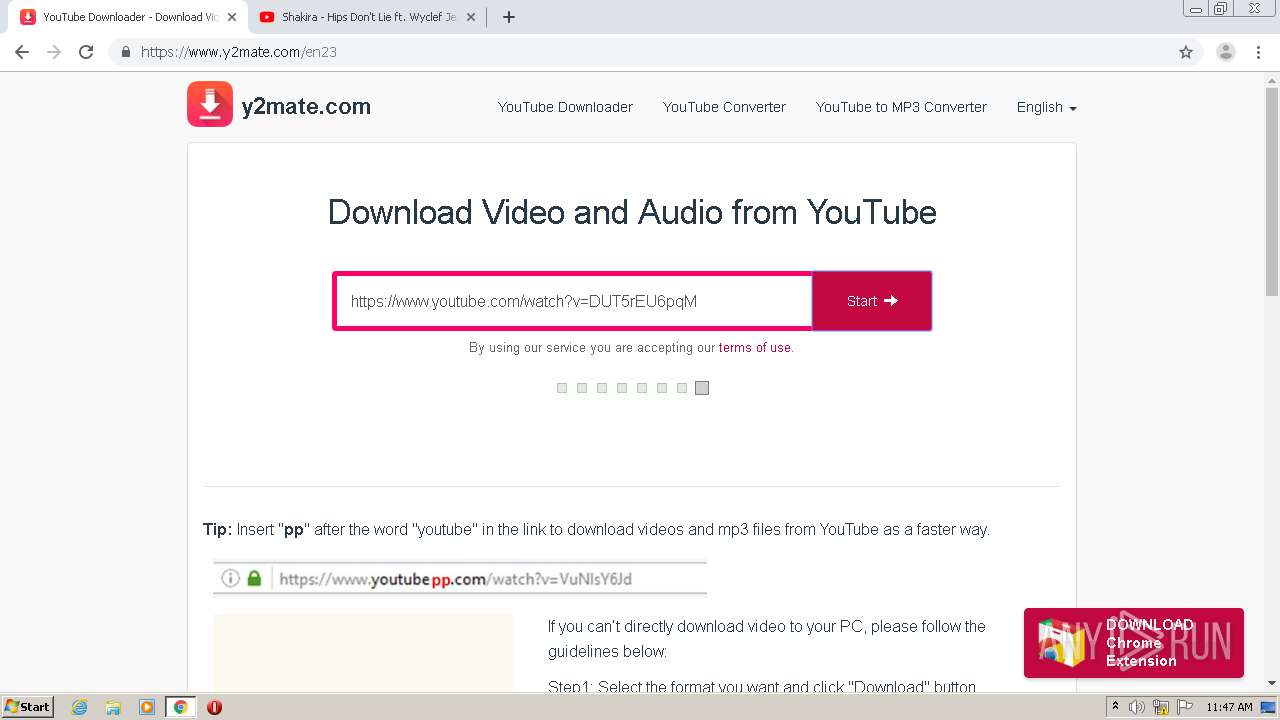Close the YouTube Downloader tab

231,17
